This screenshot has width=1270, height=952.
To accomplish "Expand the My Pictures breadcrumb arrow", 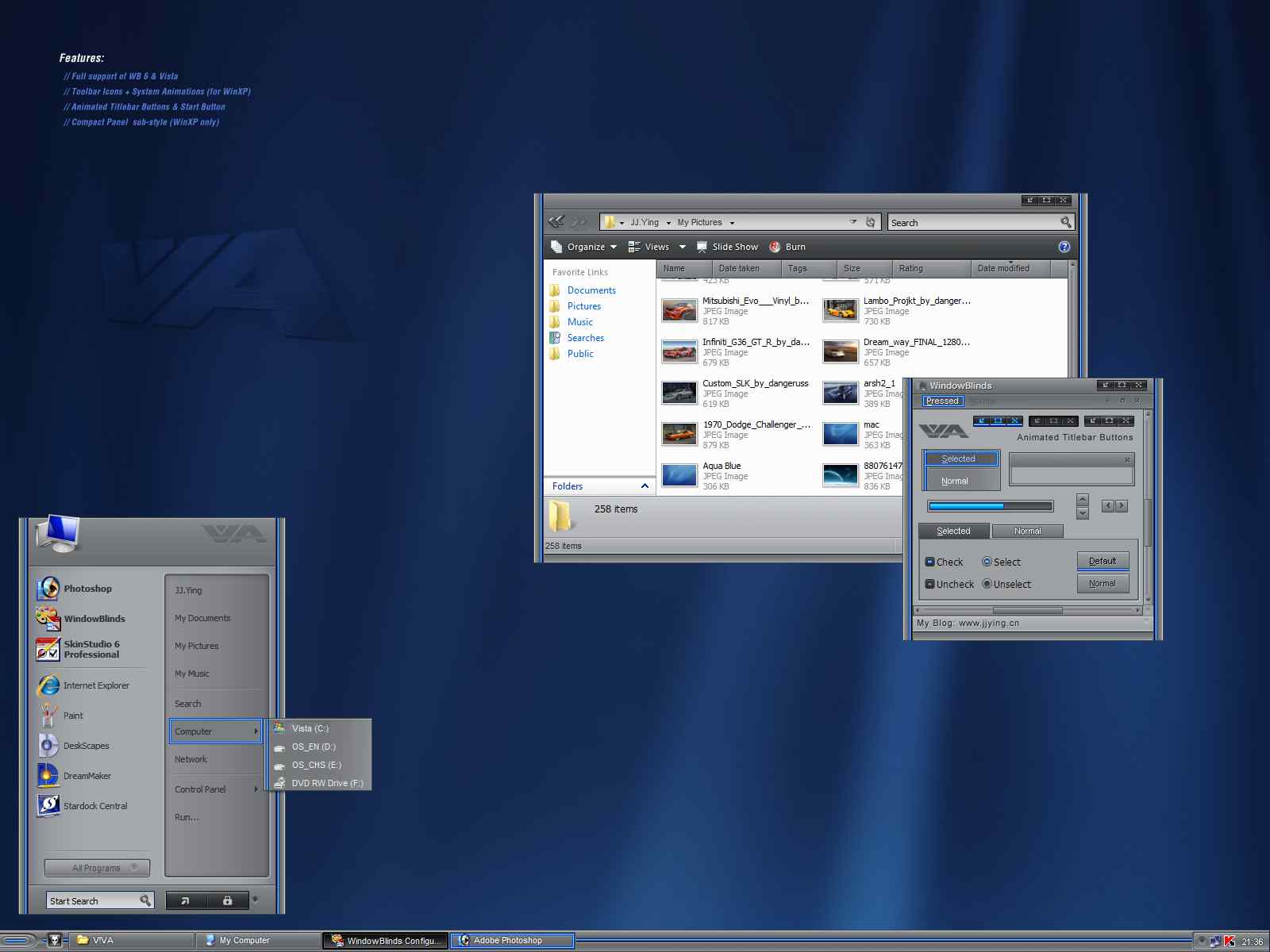I will [732, 223].
